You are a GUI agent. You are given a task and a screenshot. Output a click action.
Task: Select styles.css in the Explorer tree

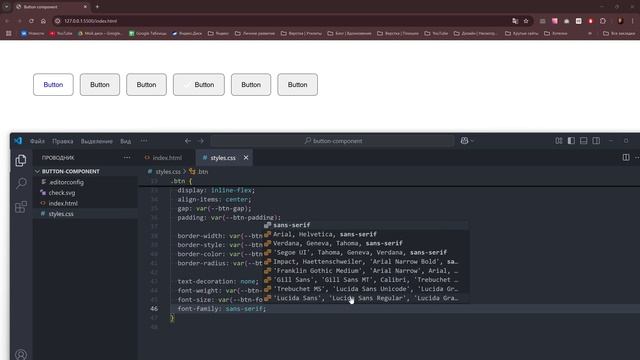tap(61, 214)
